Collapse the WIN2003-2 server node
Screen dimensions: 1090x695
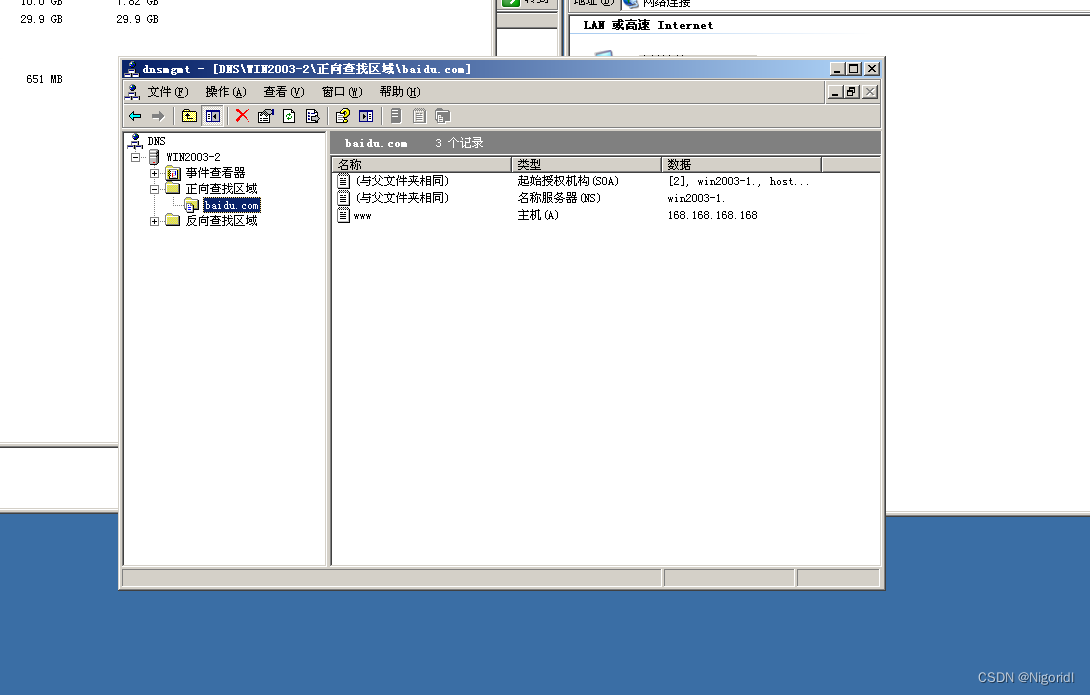tap(136, 158)
